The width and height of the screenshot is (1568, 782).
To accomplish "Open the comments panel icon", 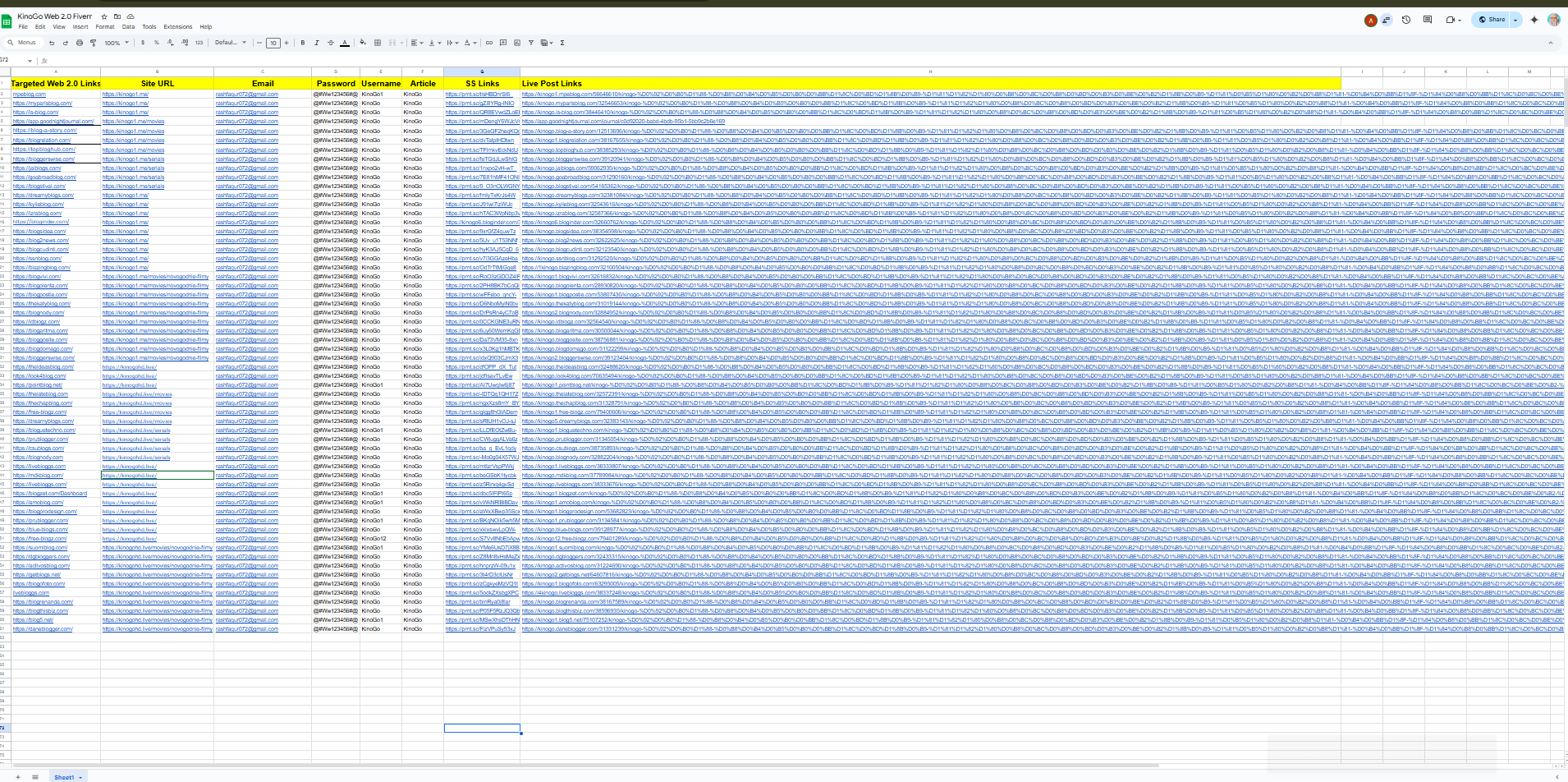I will coord(1427,20).
